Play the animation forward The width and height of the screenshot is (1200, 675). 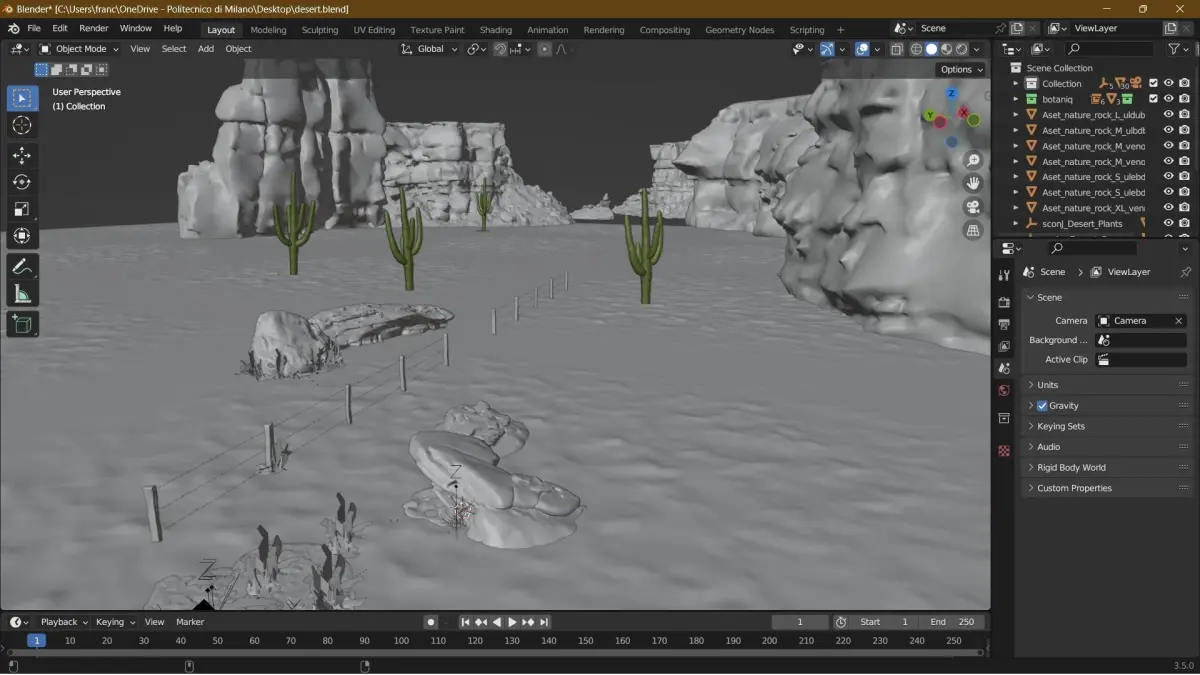pos(513,622)
